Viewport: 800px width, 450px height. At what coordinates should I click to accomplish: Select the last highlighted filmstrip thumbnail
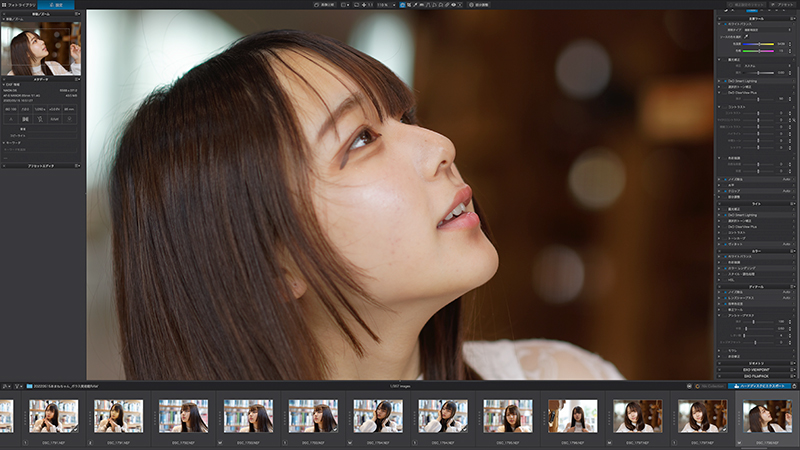(x=767, y=416)
